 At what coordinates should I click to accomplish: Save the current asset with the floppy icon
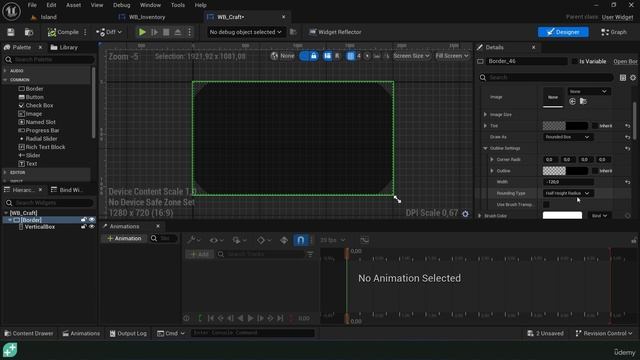click(11, 32)
